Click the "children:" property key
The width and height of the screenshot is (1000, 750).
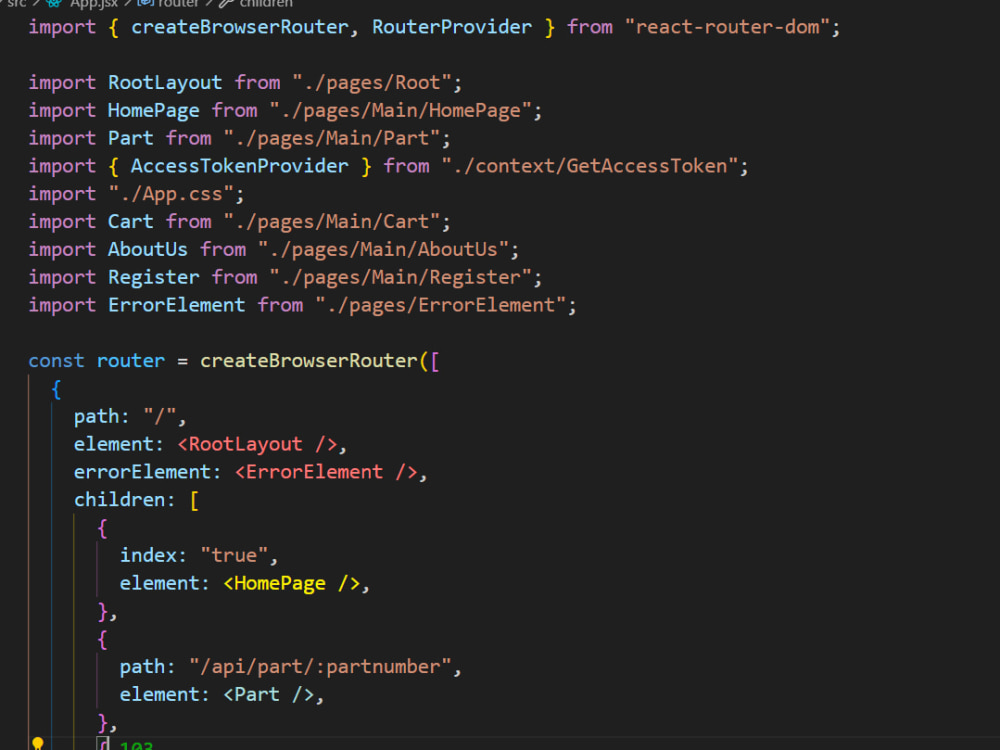124,499
